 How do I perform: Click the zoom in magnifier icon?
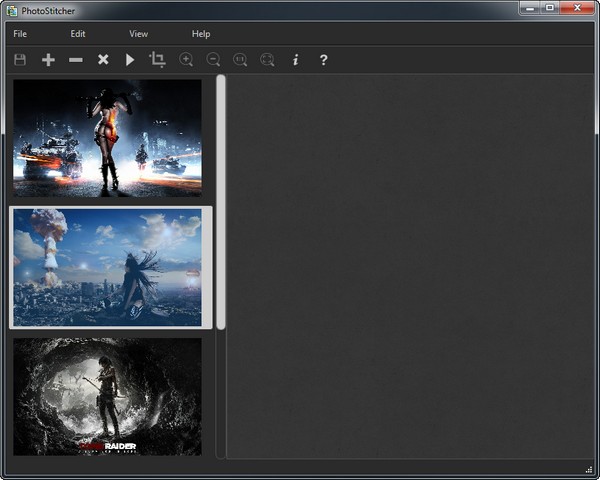click(186, 60)
